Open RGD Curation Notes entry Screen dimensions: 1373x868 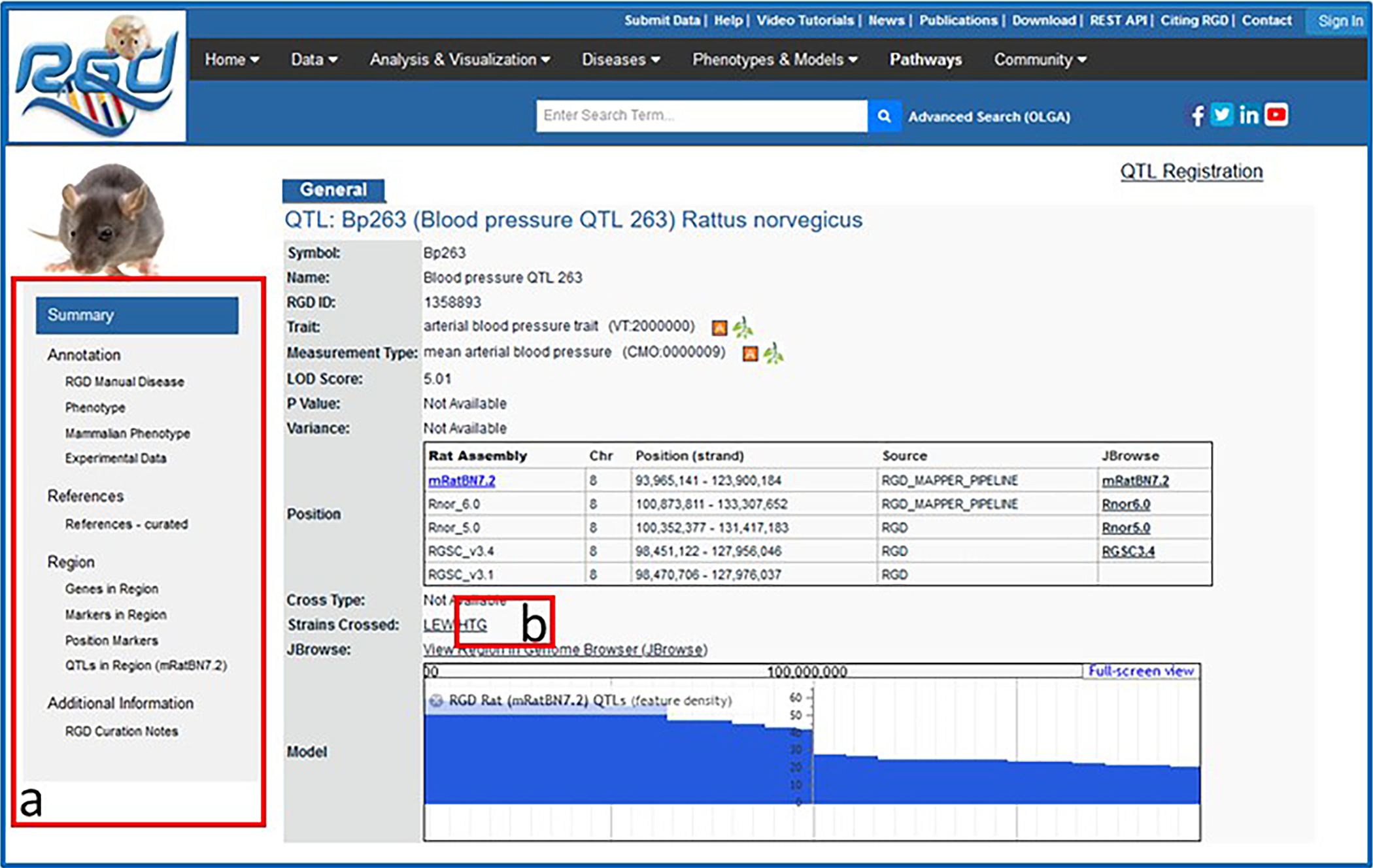[x=122, y=731]
